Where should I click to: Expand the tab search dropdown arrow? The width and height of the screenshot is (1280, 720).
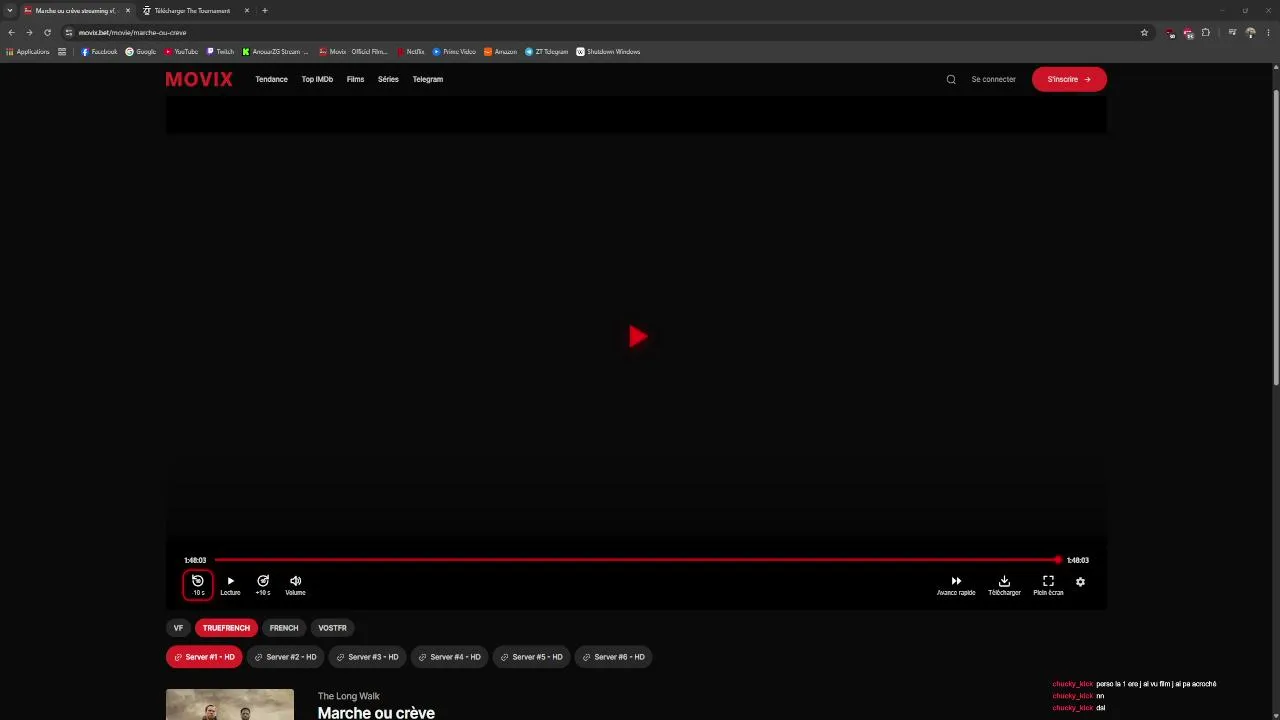(9, 10)
